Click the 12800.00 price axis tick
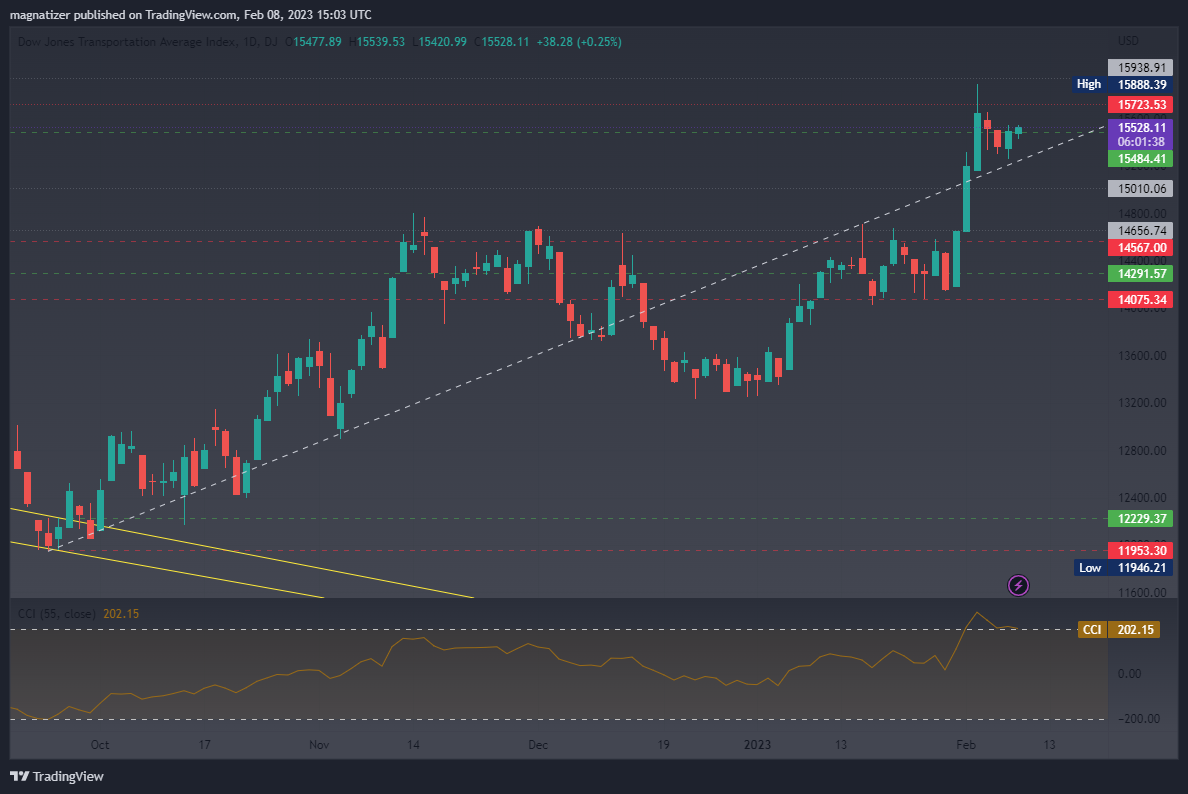The height and width of the screenshot is (794, 1188). coord(1142,450)
